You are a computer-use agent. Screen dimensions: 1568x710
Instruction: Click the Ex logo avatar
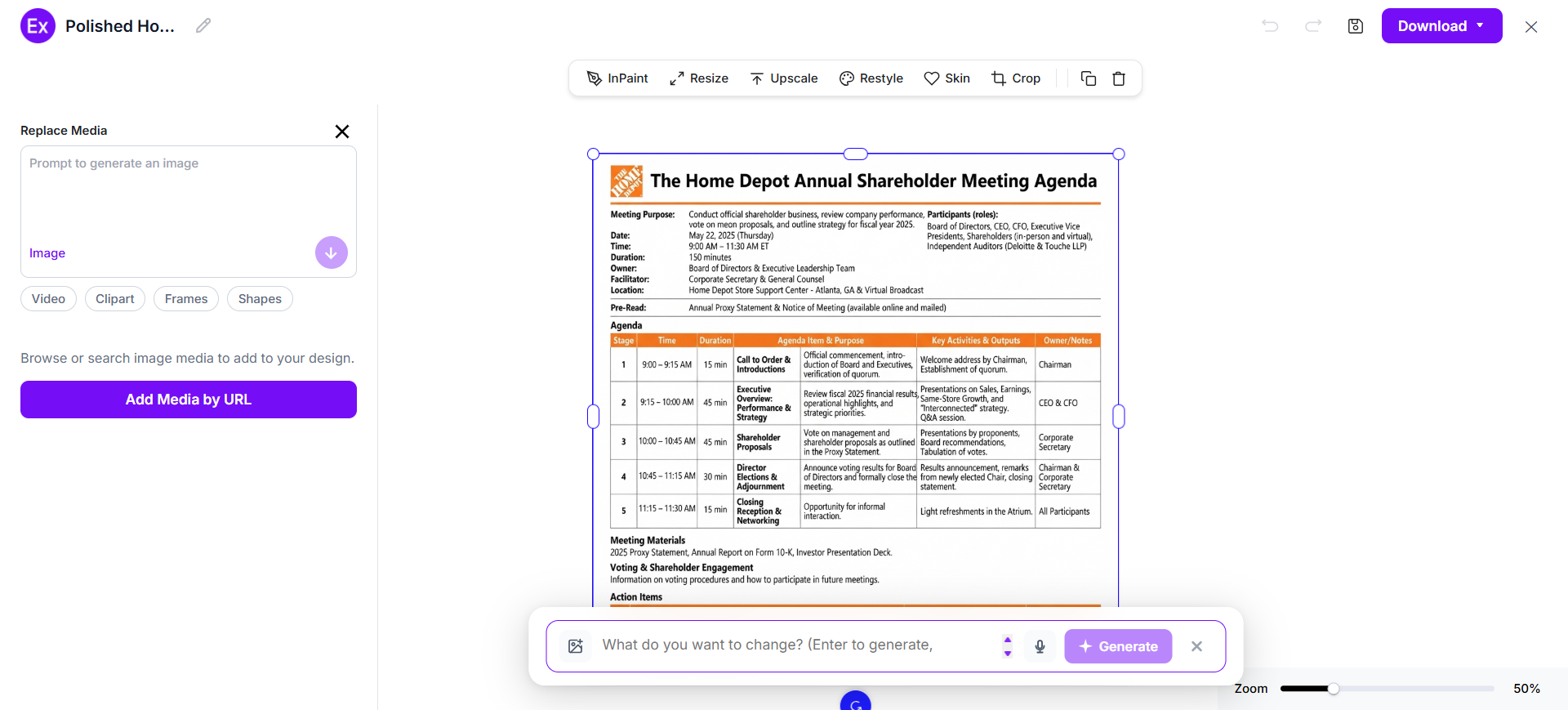point(38,26)
